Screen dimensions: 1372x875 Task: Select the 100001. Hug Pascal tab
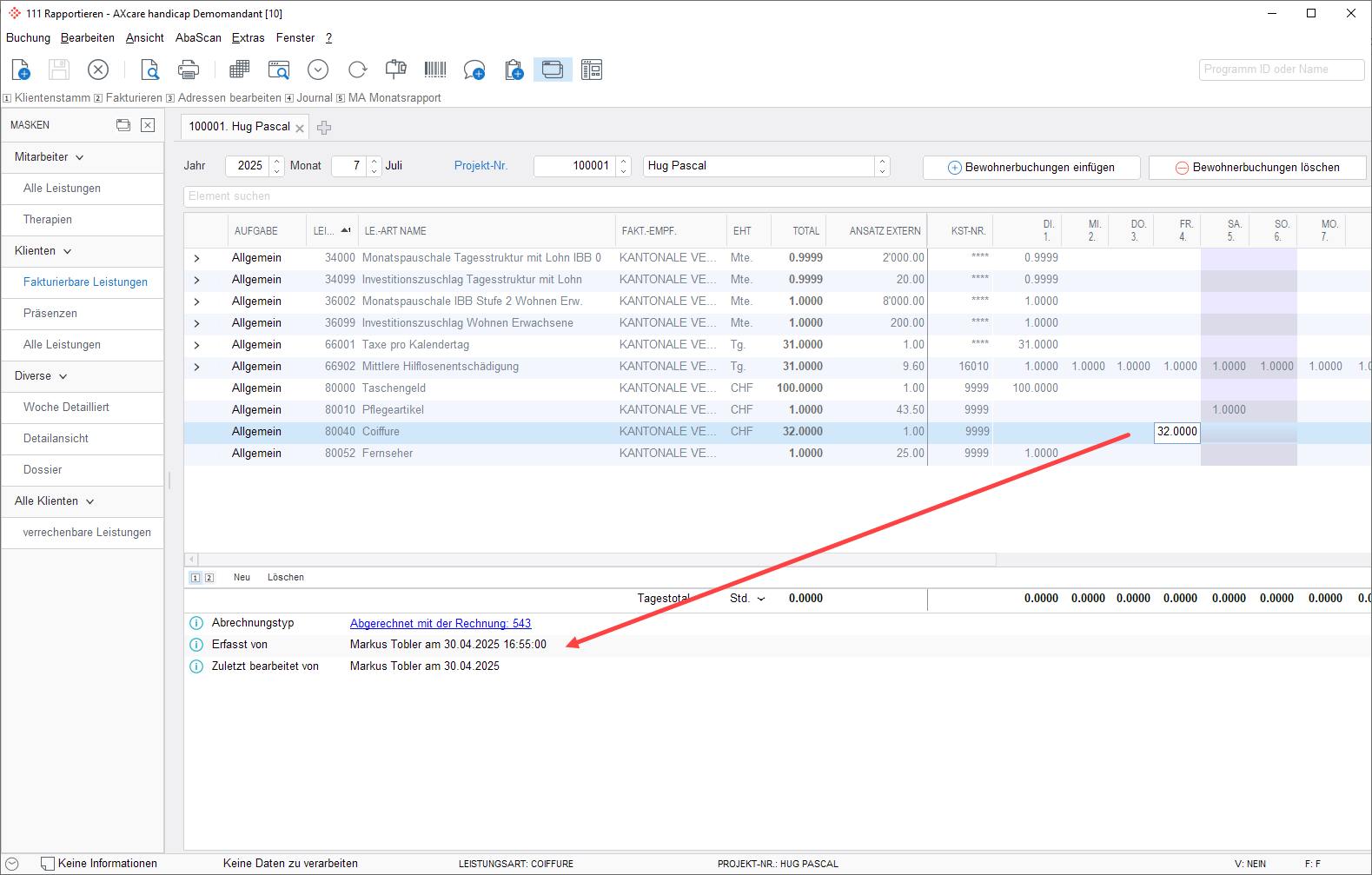coord(239,127)
